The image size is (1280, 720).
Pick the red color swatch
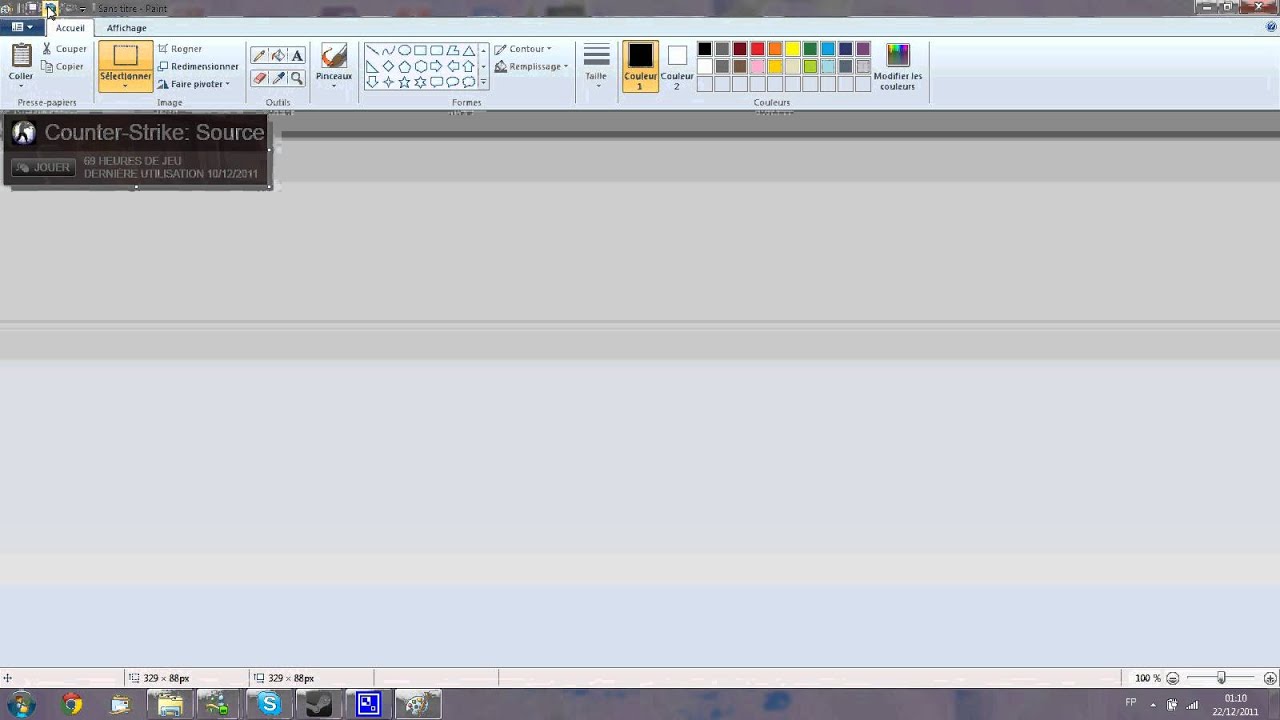[758, 49]
